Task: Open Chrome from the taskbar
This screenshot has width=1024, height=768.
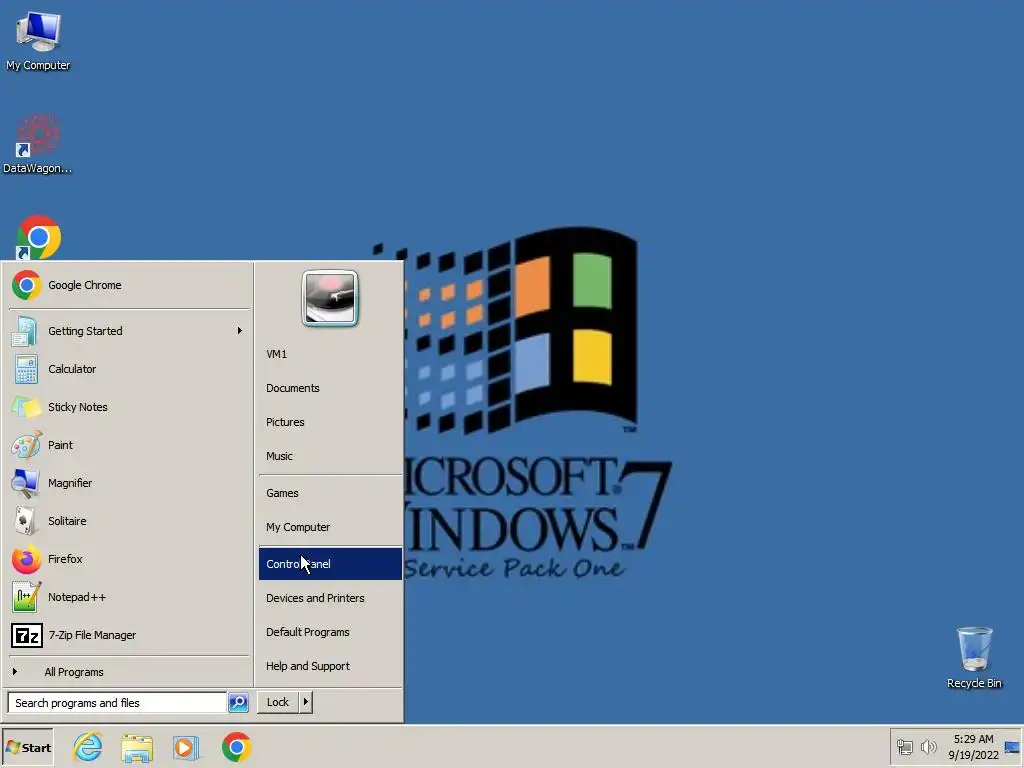Action: [x=236, y=747]
